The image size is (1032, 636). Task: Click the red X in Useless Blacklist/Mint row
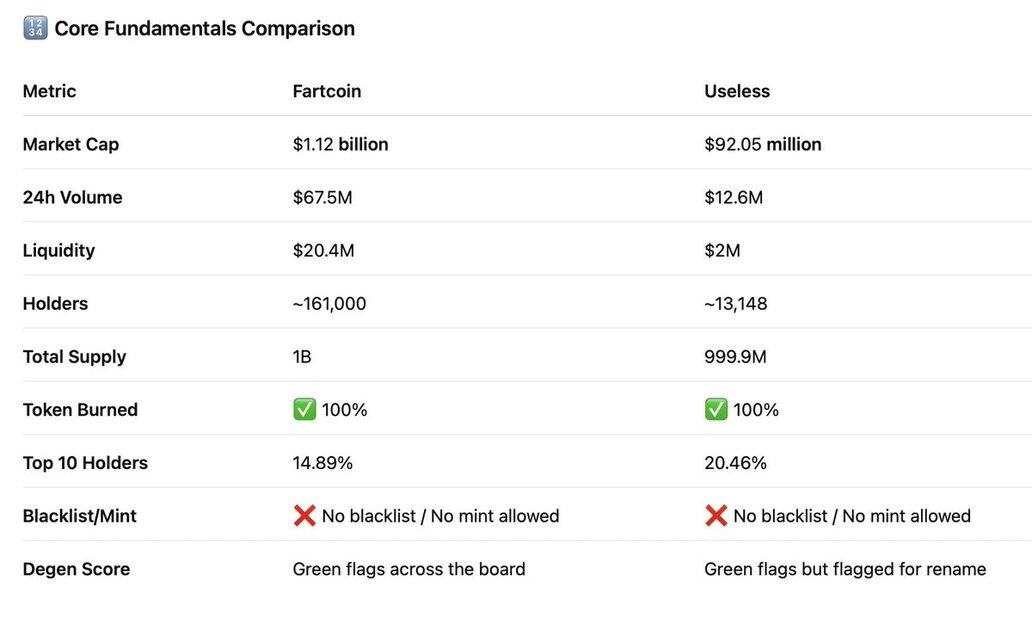click(716, 516)
